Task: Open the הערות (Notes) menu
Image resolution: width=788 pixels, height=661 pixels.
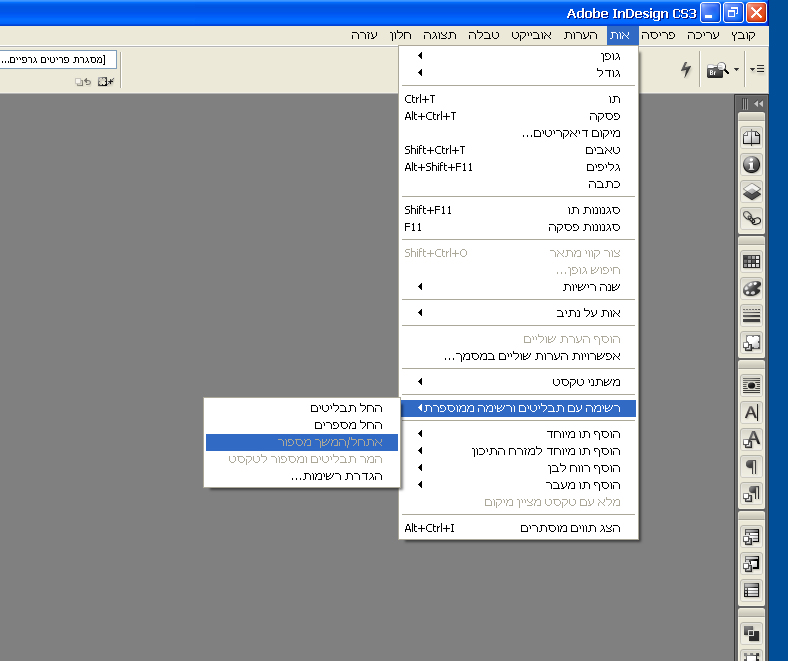Action: 580,35
